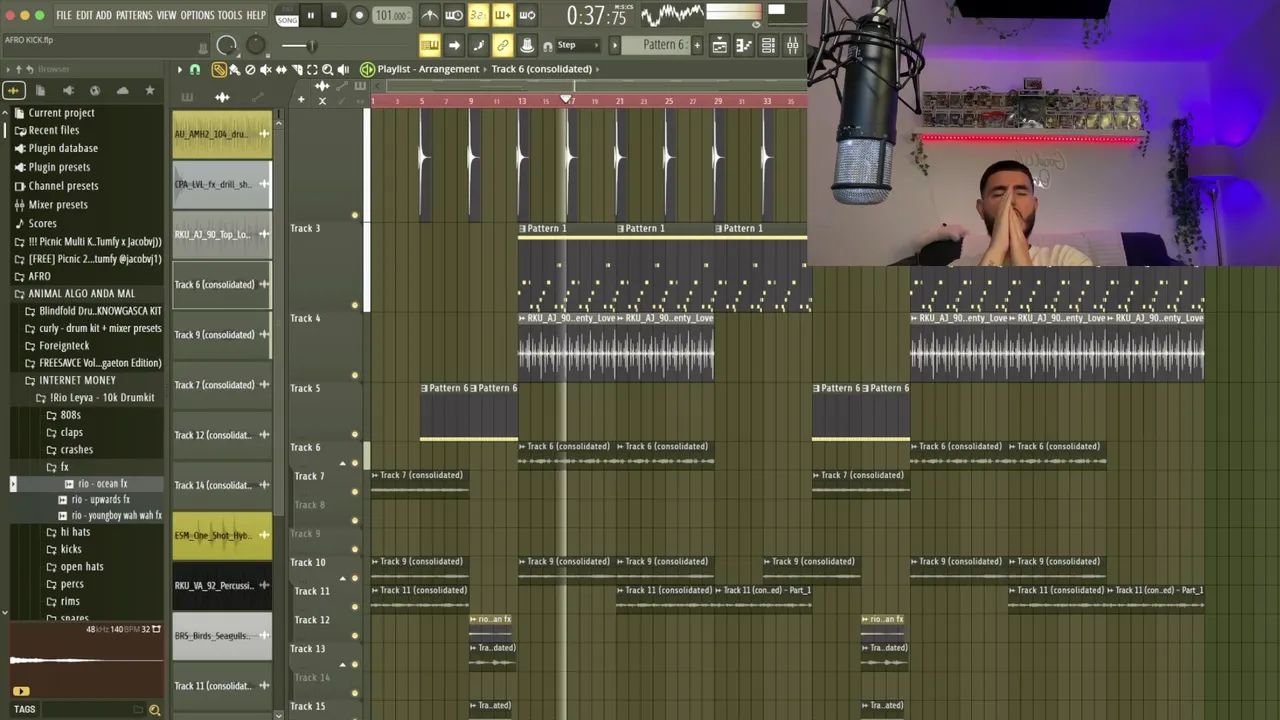Screen dimensions: 1280x720
Task: Switch the Pat/Song mode toggle
Action: [x=287, y=16]
